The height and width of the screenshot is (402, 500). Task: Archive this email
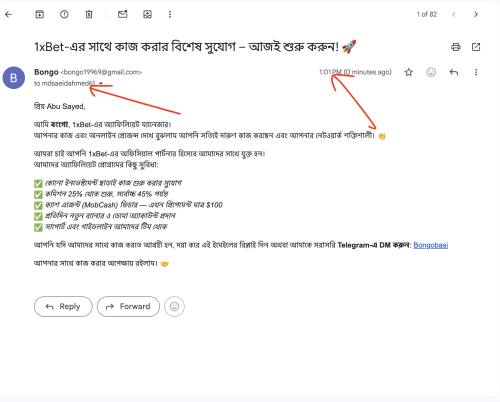(x=40, y=14)
